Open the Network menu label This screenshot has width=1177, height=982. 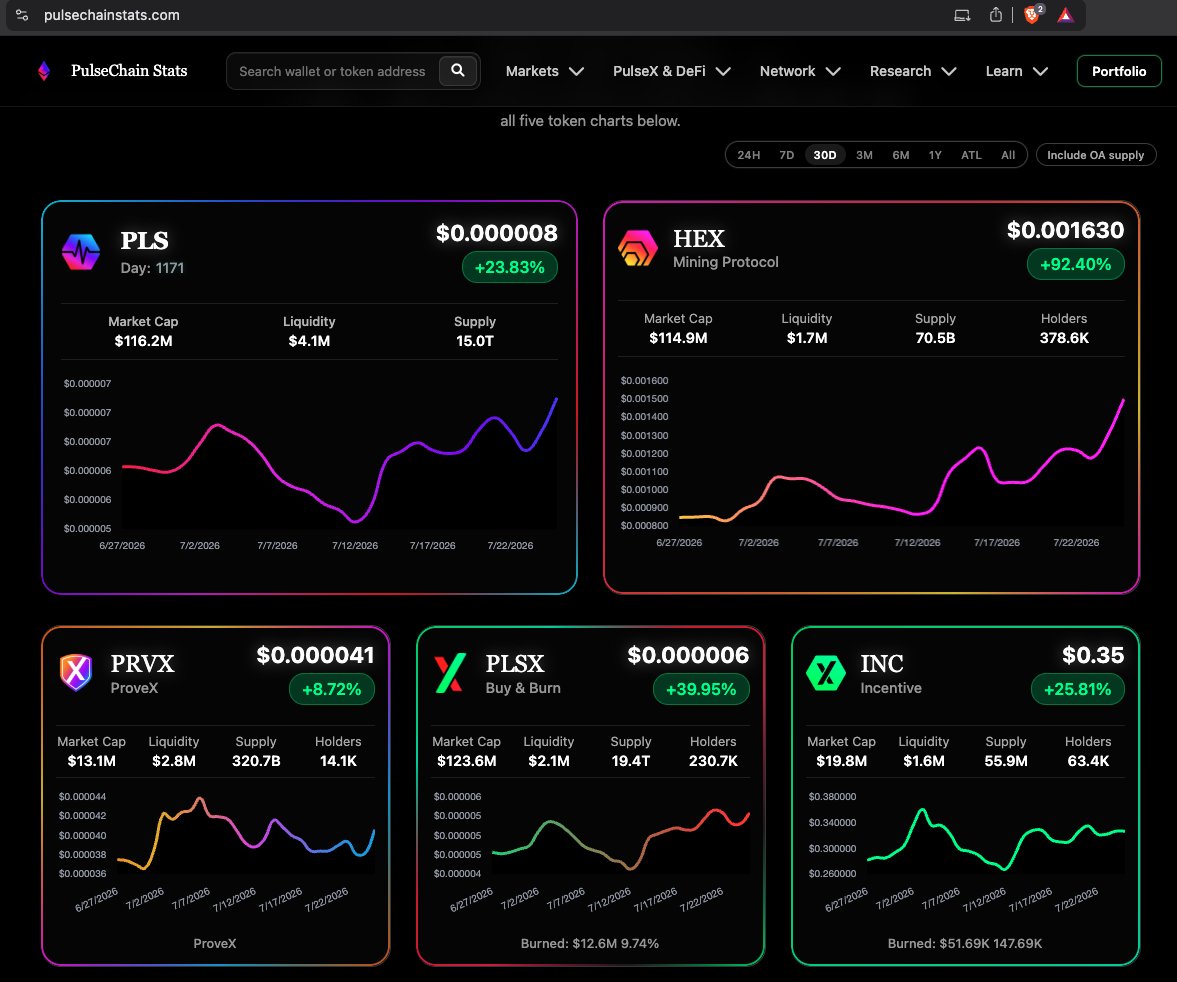[x=787, y=71]
